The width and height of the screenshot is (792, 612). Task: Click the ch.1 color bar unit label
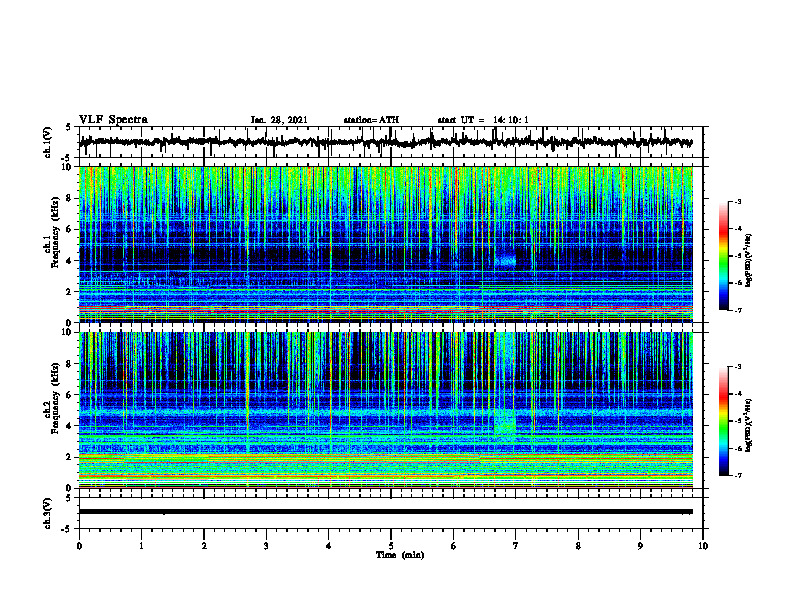pos(749,261)
